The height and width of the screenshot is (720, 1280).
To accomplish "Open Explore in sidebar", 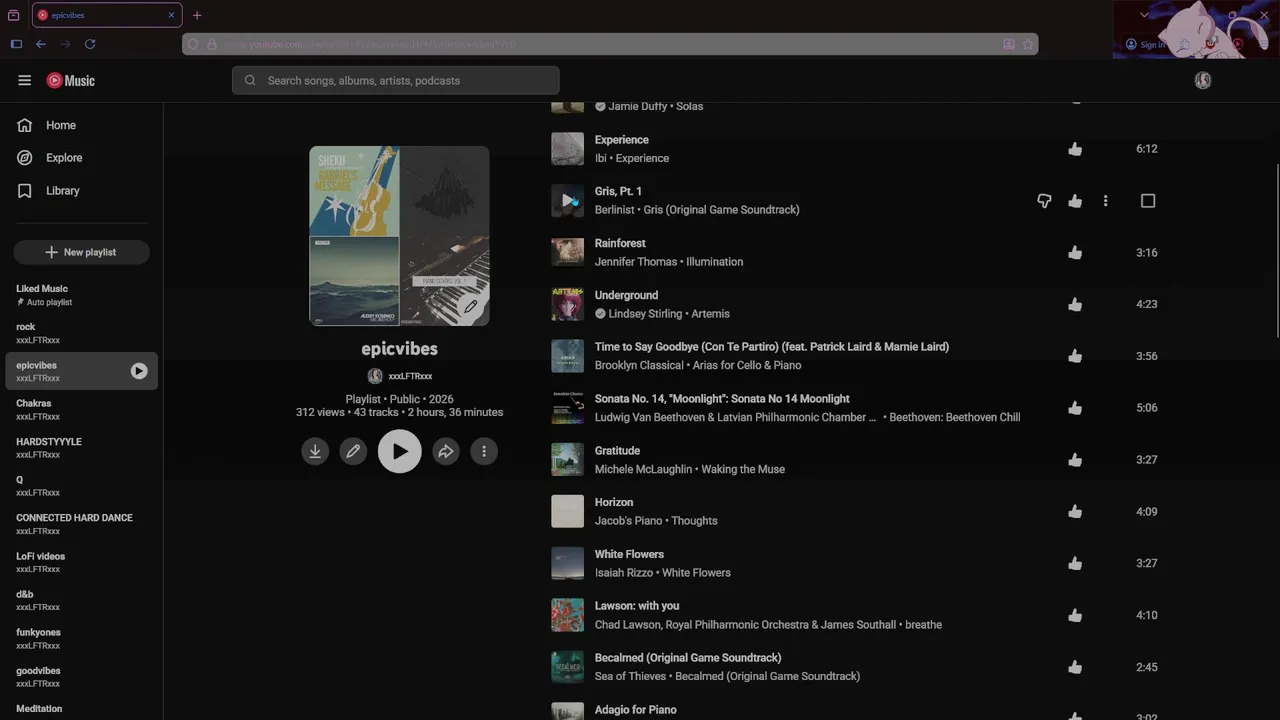I will (x=81, y=158).
